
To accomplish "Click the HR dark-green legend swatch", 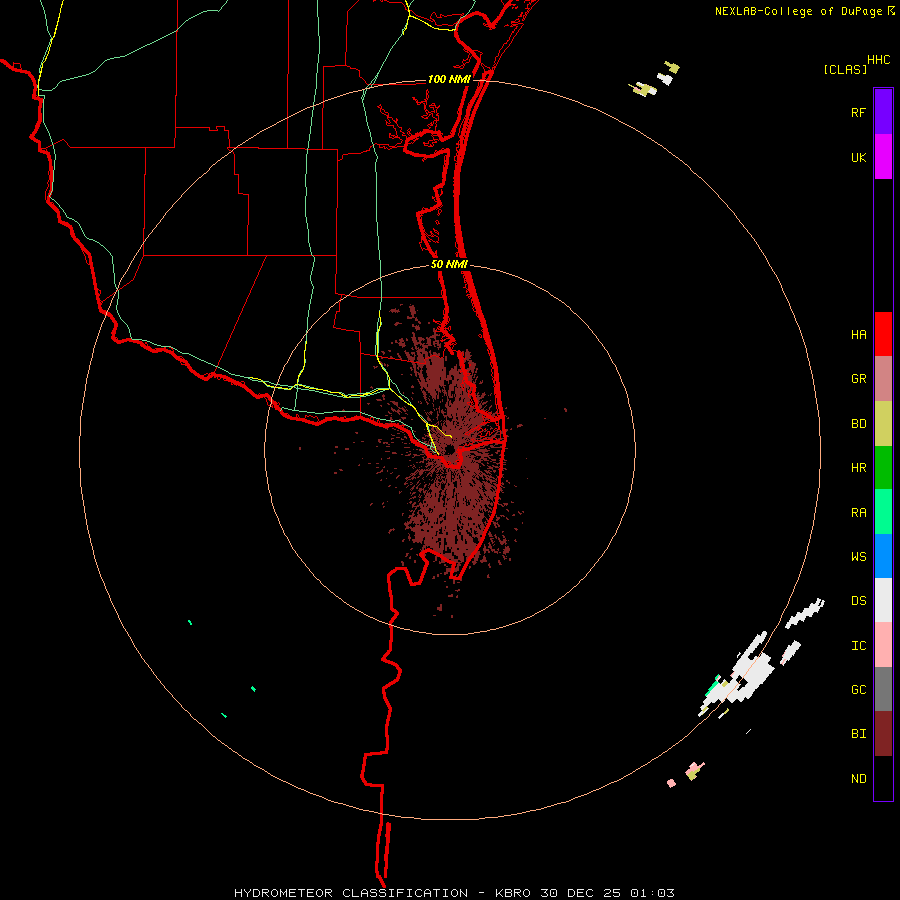I will coord(883,468).
